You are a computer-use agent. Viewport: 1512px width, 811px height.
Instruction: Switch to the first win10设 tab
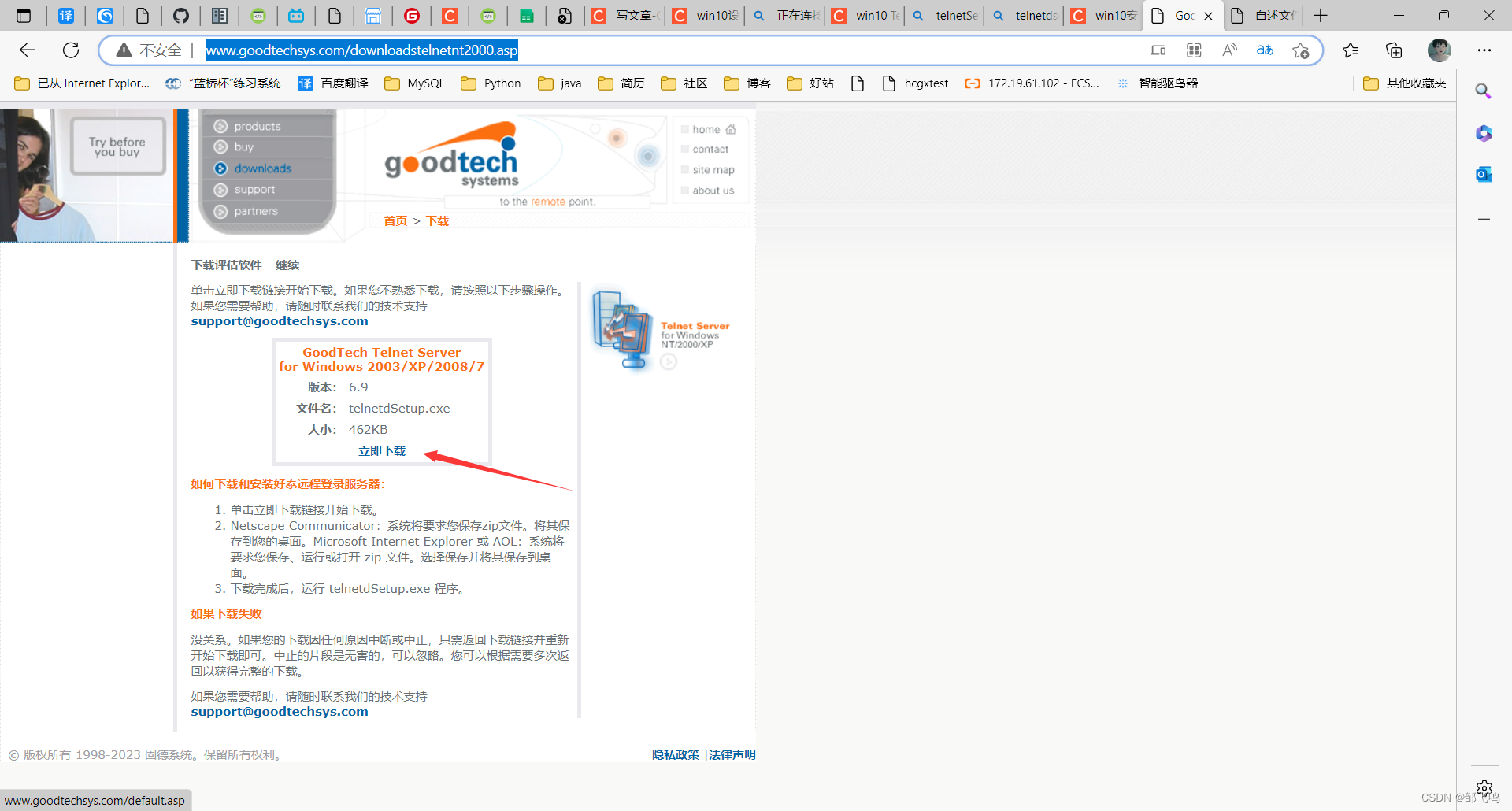[x=706, y=16]
